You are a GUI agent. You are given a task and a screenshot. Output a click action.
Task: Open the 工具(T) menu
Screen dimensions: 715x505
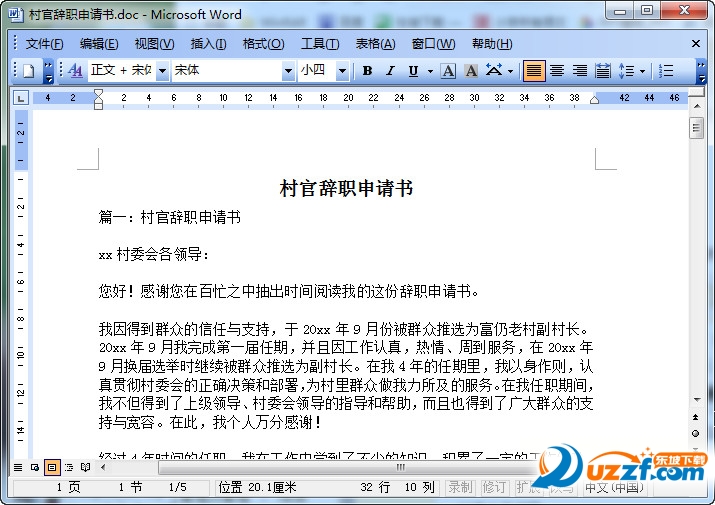(320, 44)
